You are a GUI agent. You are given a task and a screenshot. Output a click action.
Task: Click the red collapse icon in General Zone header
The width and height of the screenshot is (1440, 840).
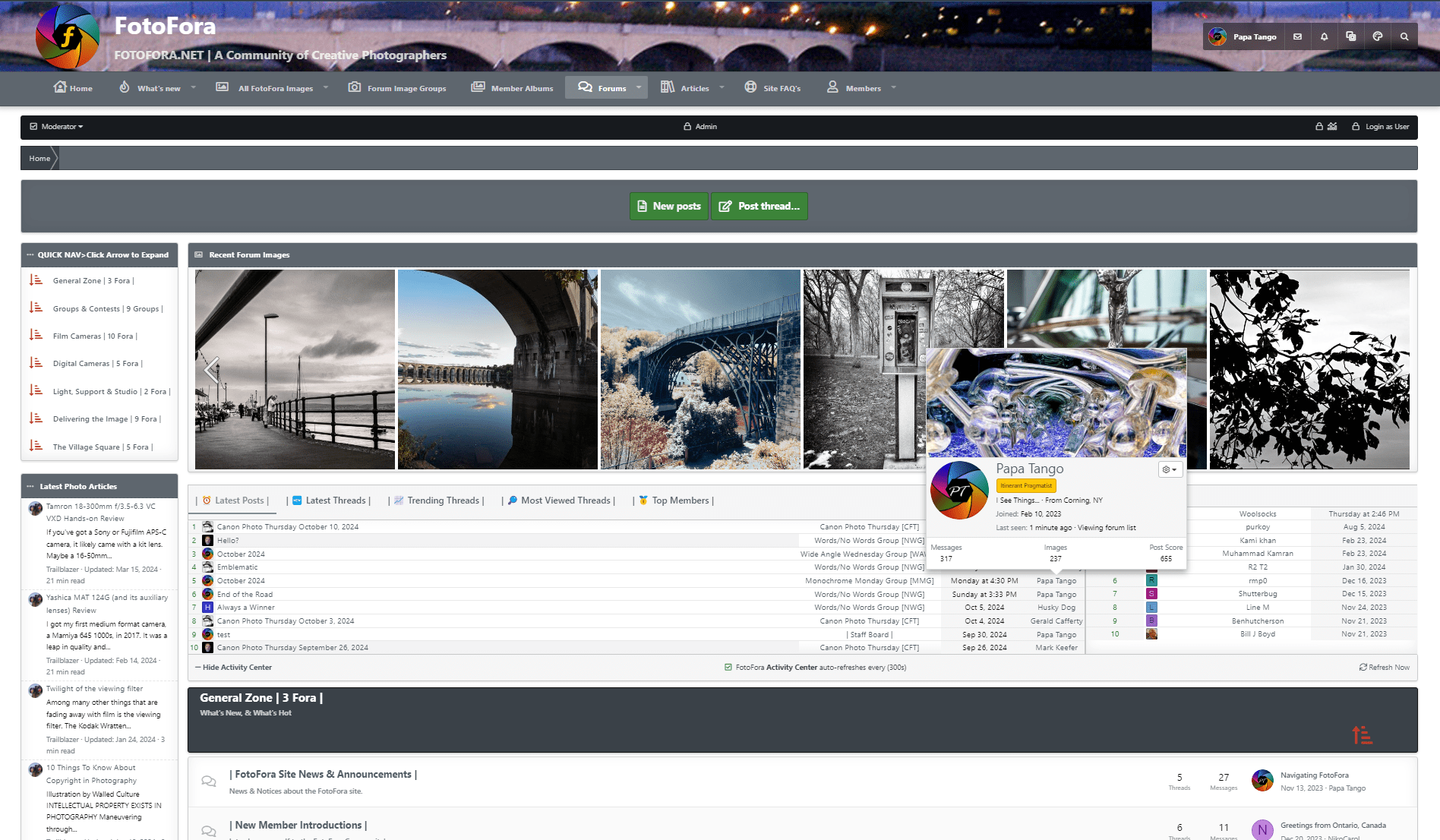pos(1362,734)
